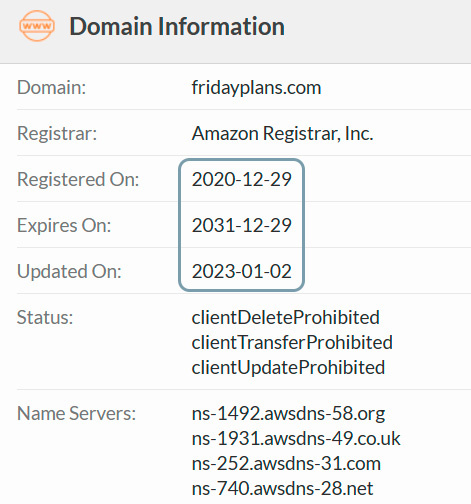The image size is (471, 504).
Task: Click the clientTransferProhibited status
Action: click(292, 342)
